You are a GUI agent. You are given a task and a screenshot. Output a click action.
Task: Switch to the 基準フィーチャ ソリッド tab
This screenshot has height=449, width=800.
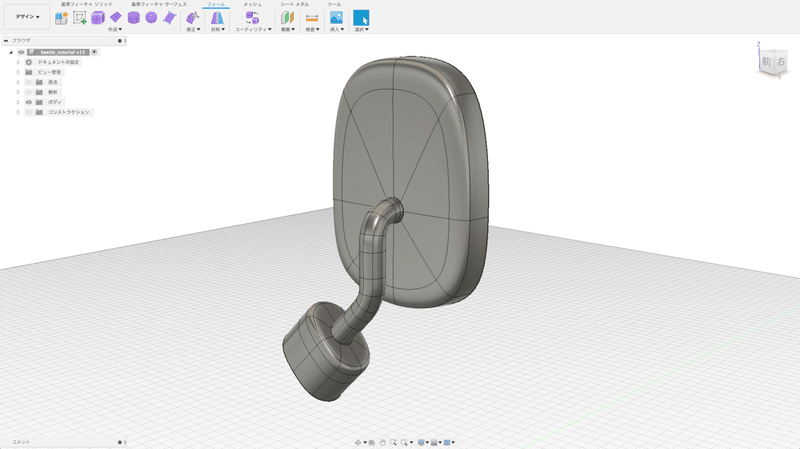(86, 4)
